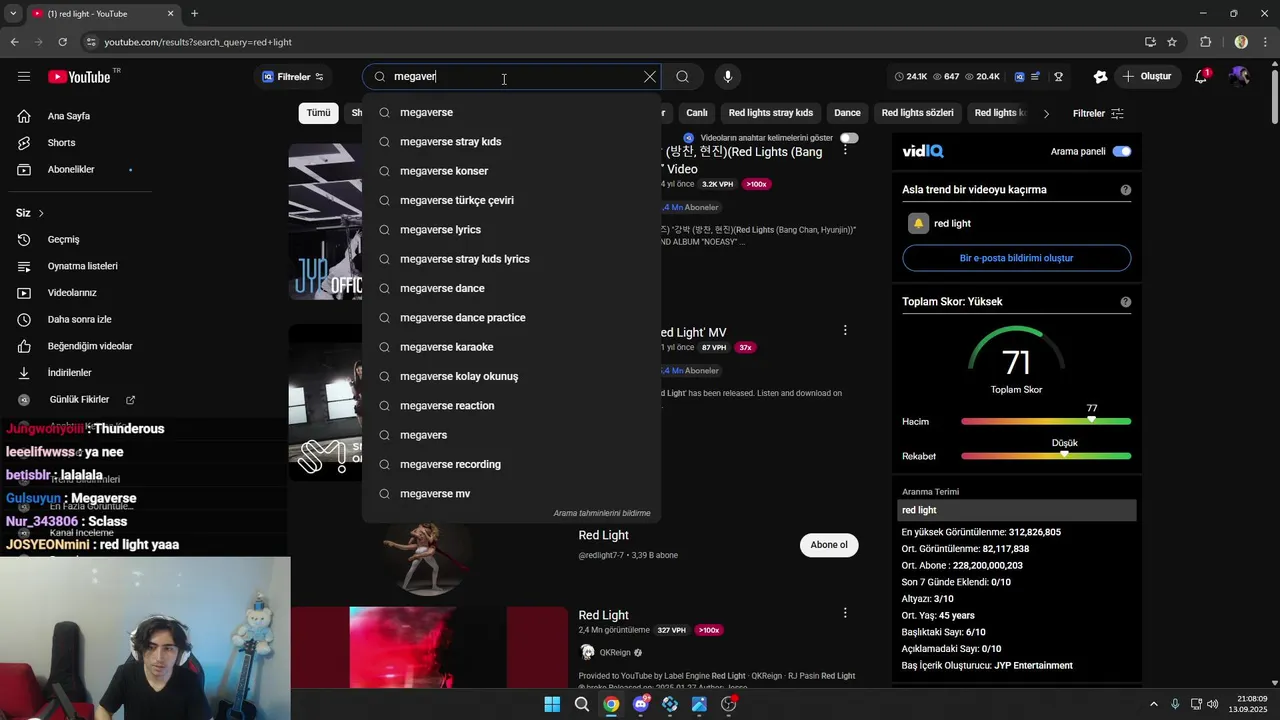
Task: Open more options for 'ed Light' MV
Action: (x=845, y=331)
